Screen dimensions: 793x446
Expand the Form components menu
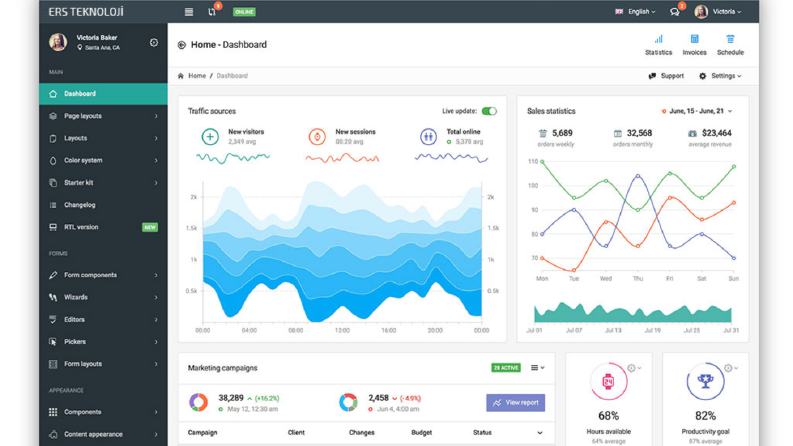(x=103, y=275)
